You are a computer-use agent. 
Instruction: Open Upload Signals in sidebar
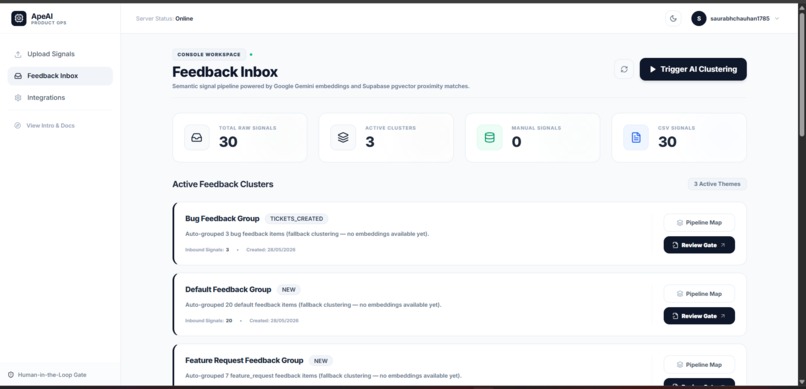click(x=60, y=54)
